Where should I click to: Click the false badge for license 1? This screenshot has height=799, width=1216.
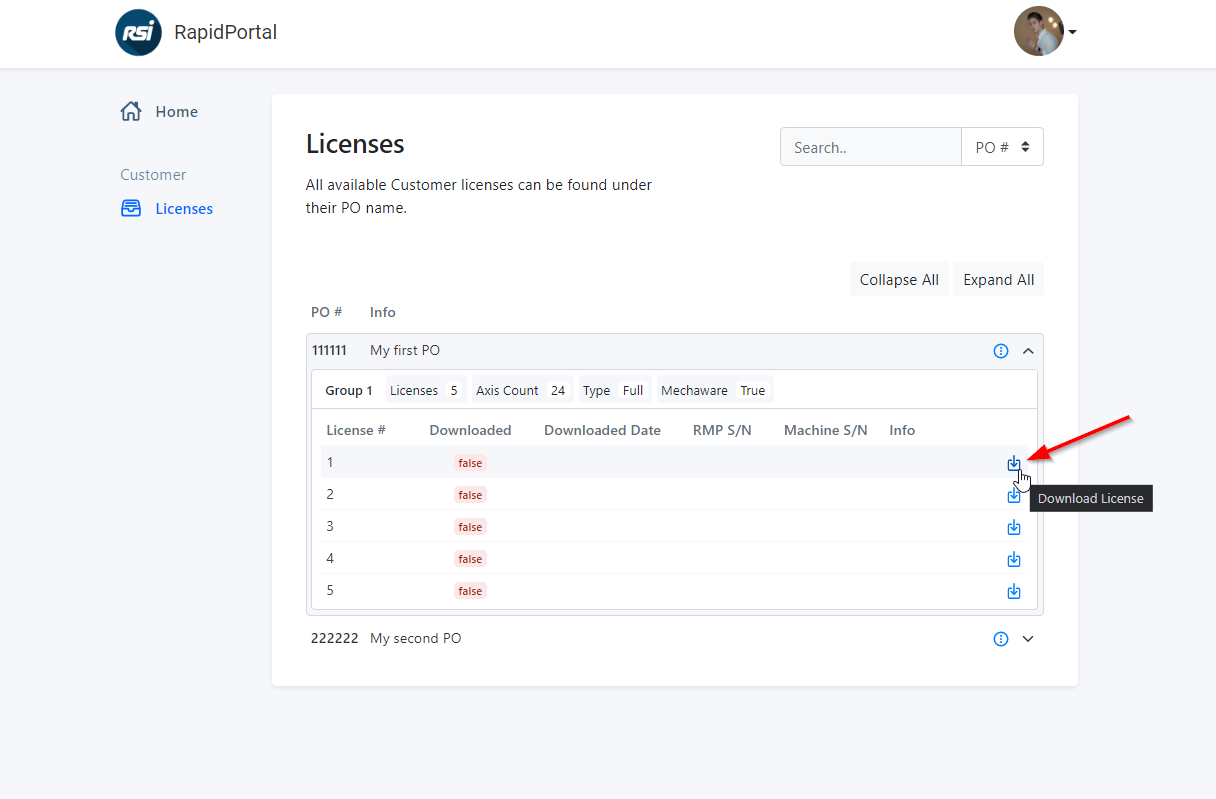tap(470, 463)
